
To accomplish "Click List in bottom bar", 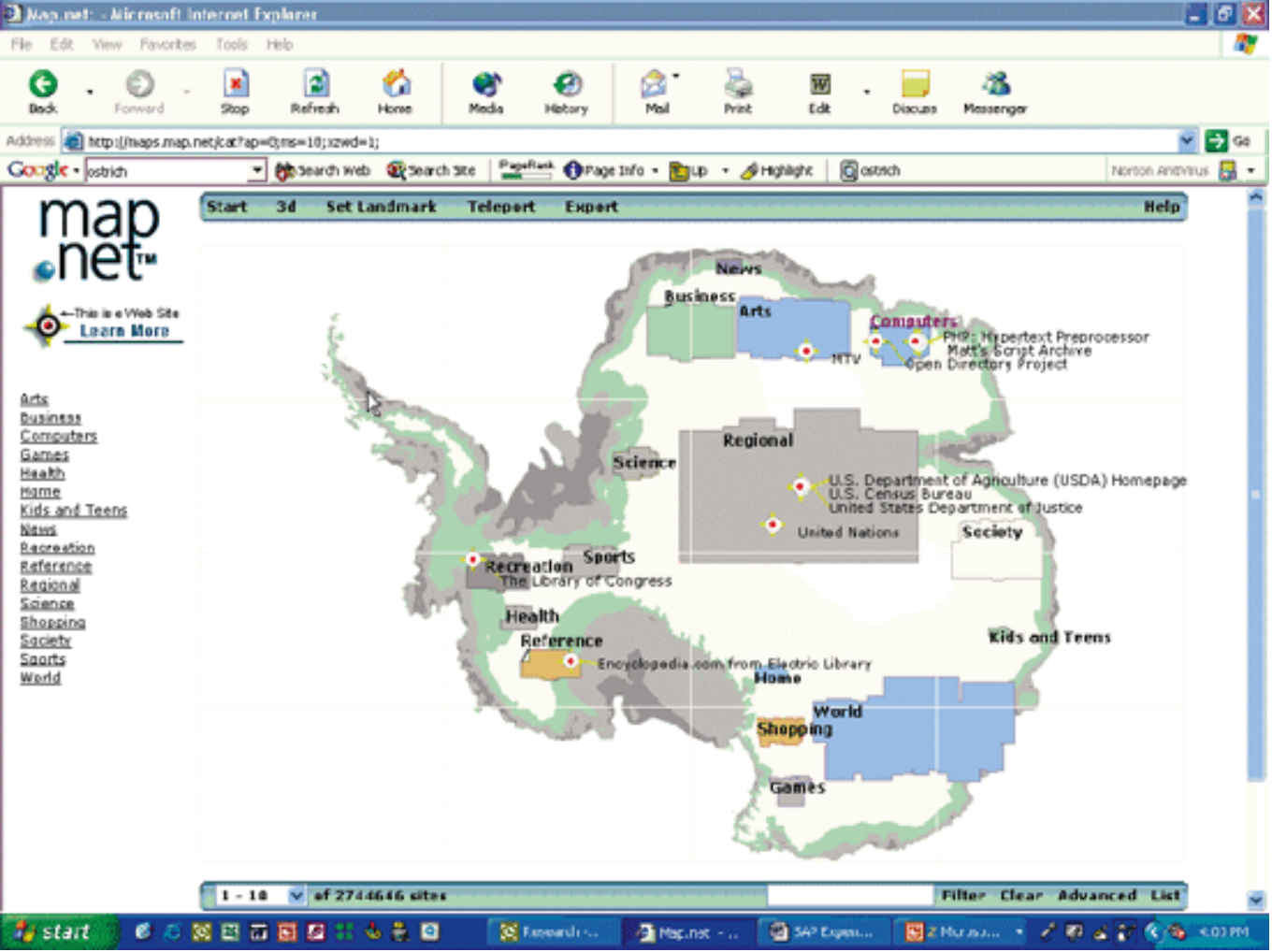I will click(x=1165, y=895).
